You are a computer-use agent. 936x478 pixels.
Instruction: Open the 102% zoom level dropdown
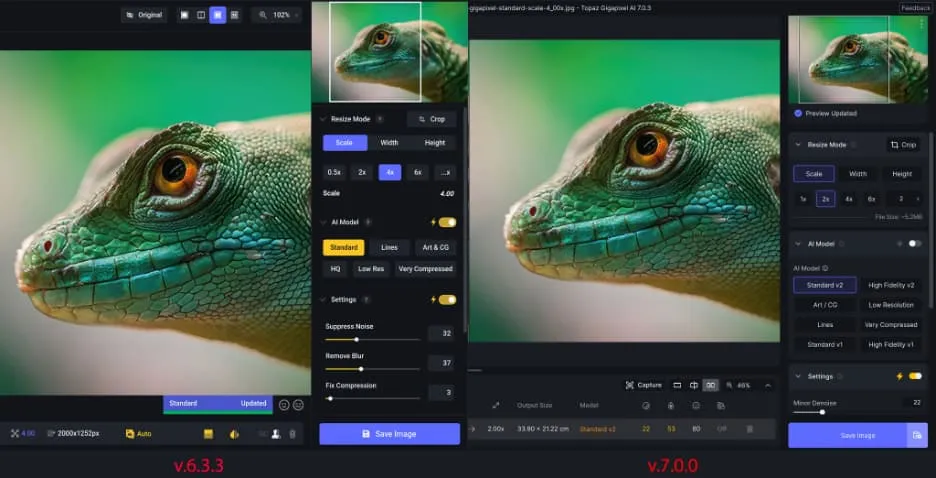point(276,15)
